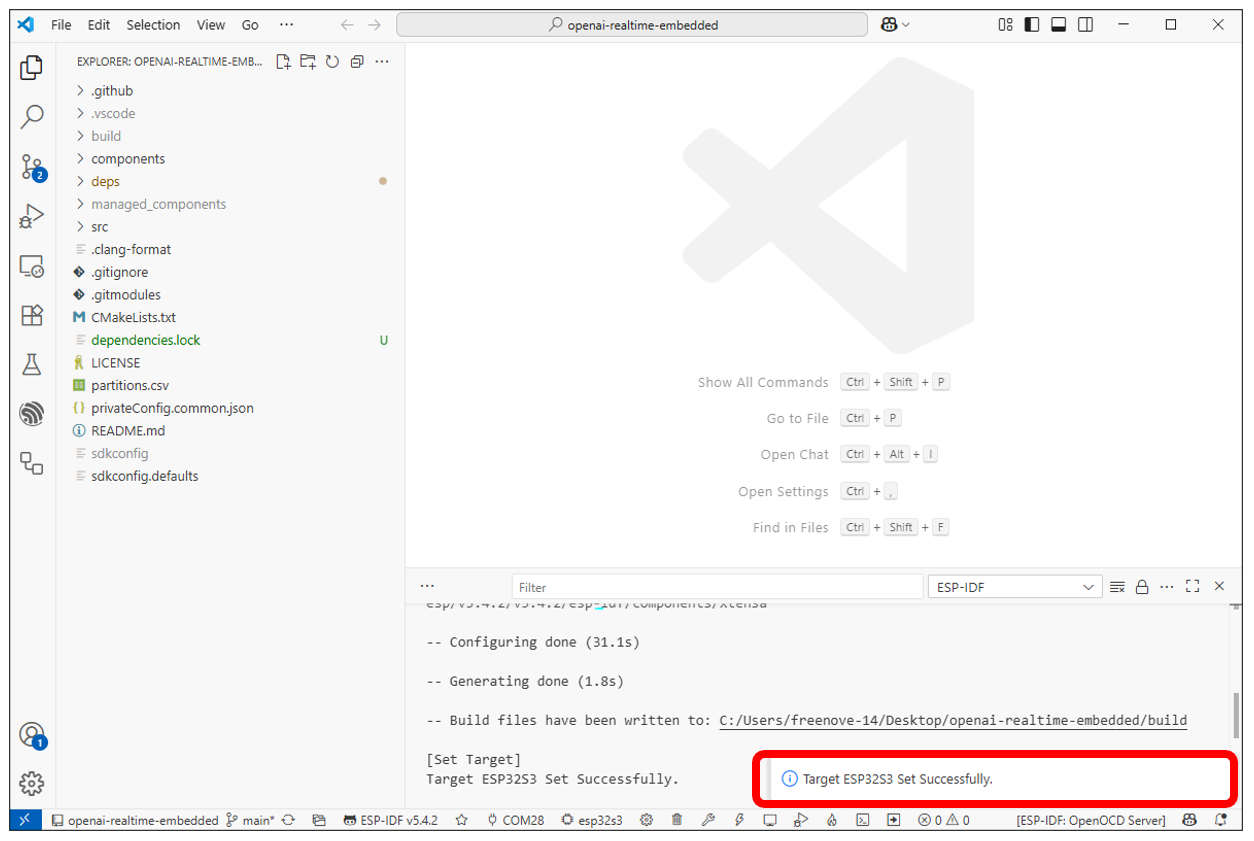Maximize the output panel size
The image size is (1254, 841).
[x=1193, y=586]
